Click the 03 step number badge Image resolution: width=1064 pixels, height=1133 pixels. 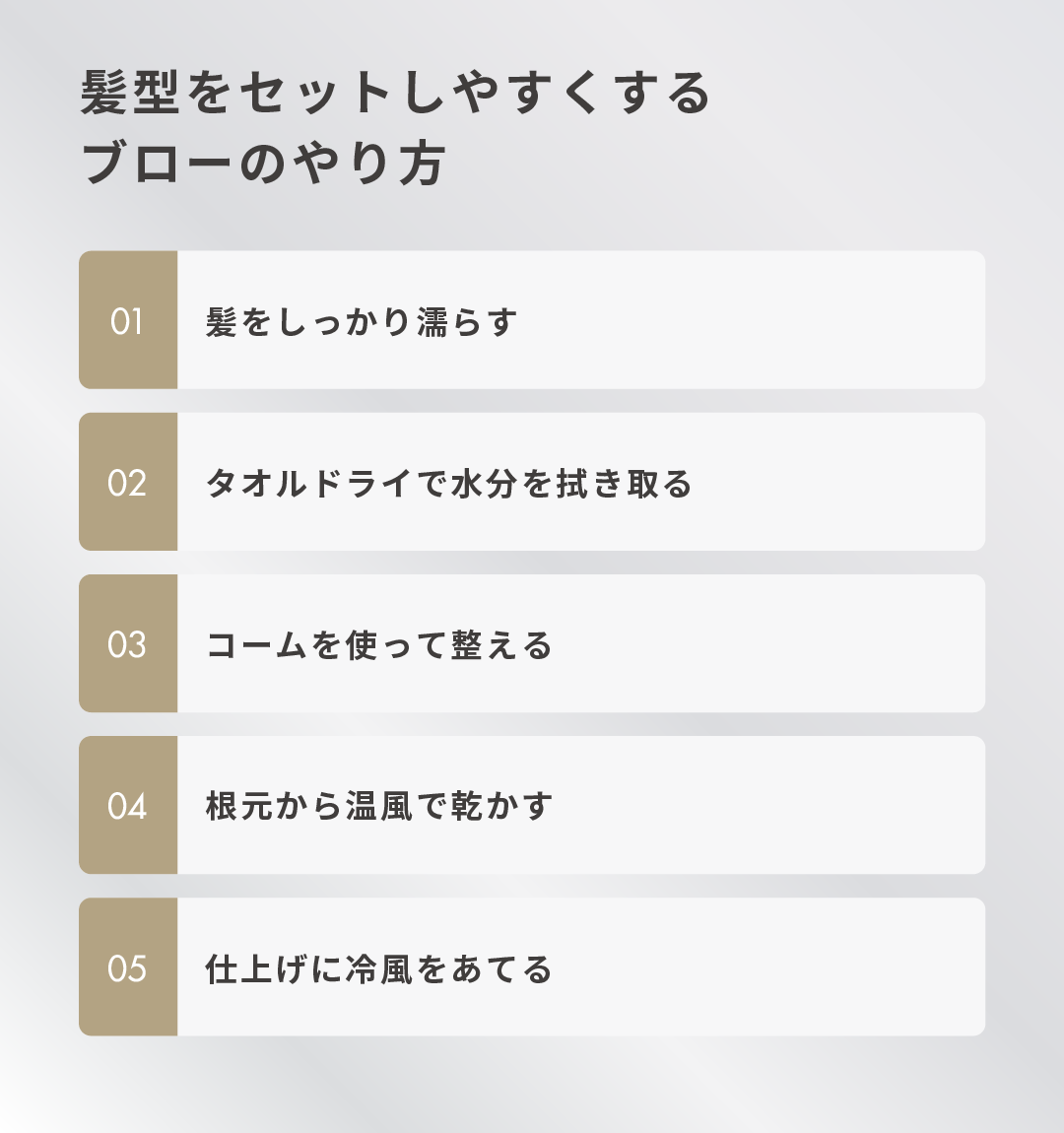tap(128, 643)
